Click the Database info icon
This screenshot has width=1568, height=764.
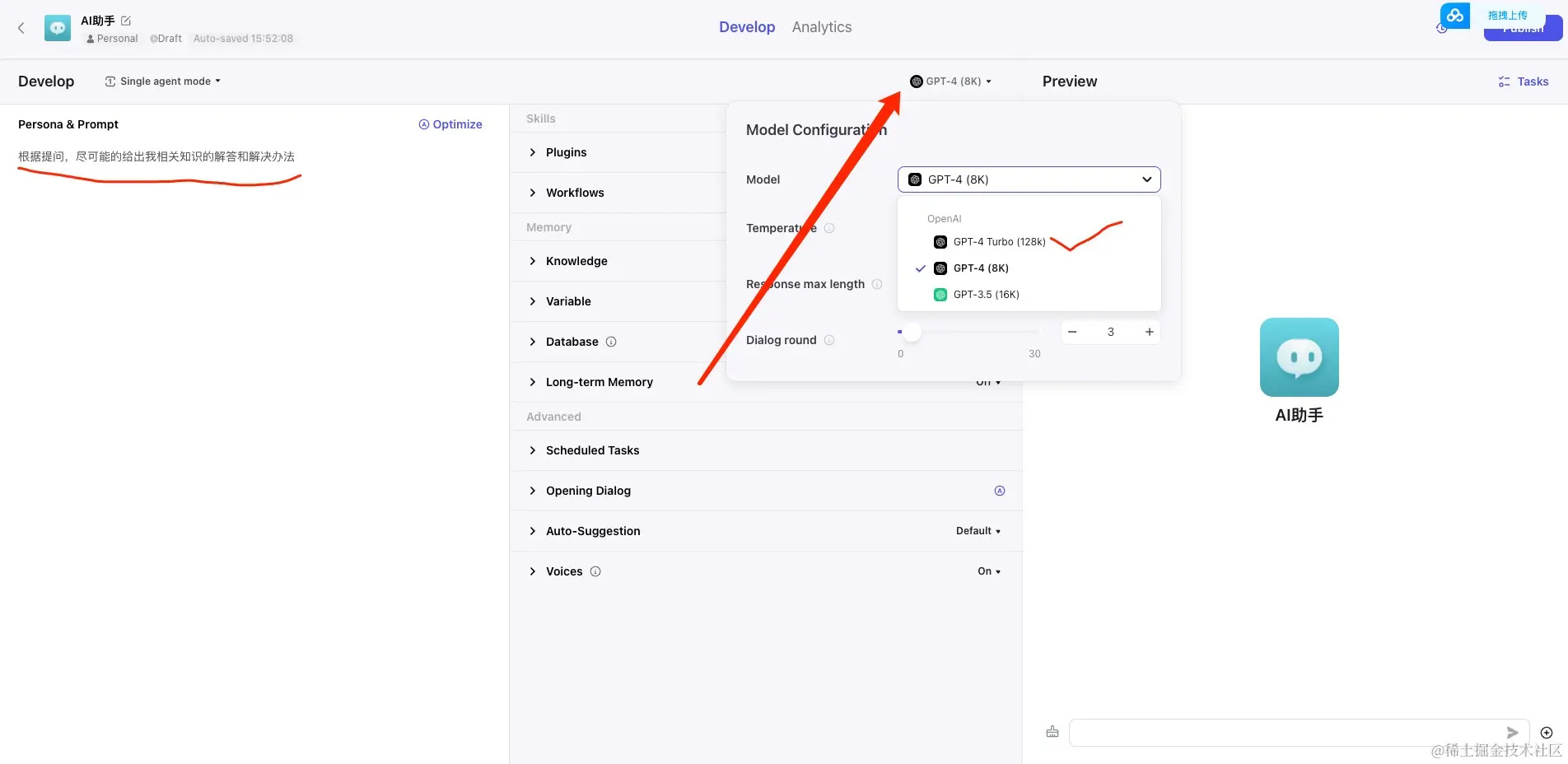pyautogui.click(x=611, y=342)
